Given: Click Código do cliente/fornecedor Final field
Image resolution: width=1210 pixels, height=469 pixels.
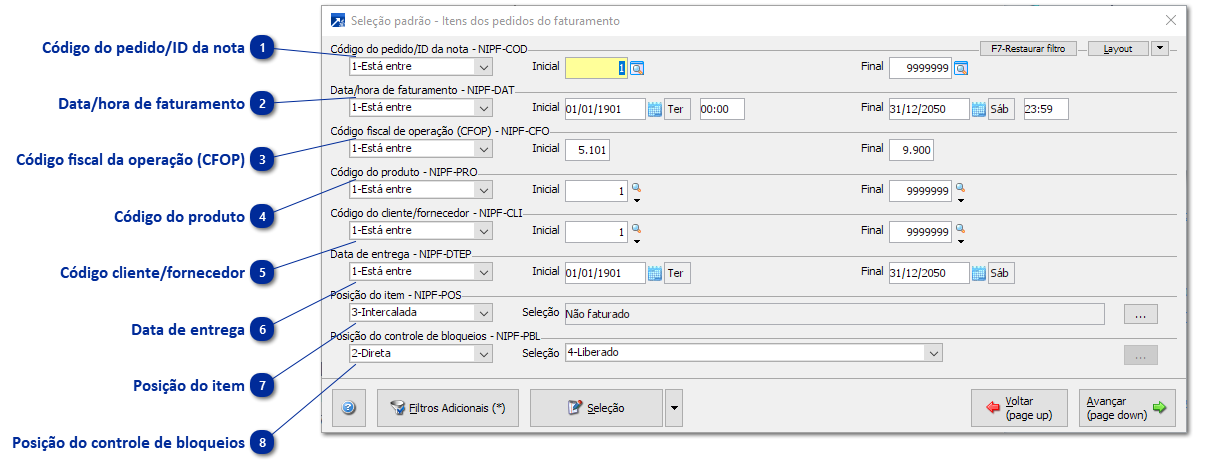Looking at the screenshot, I should (920, 231).
